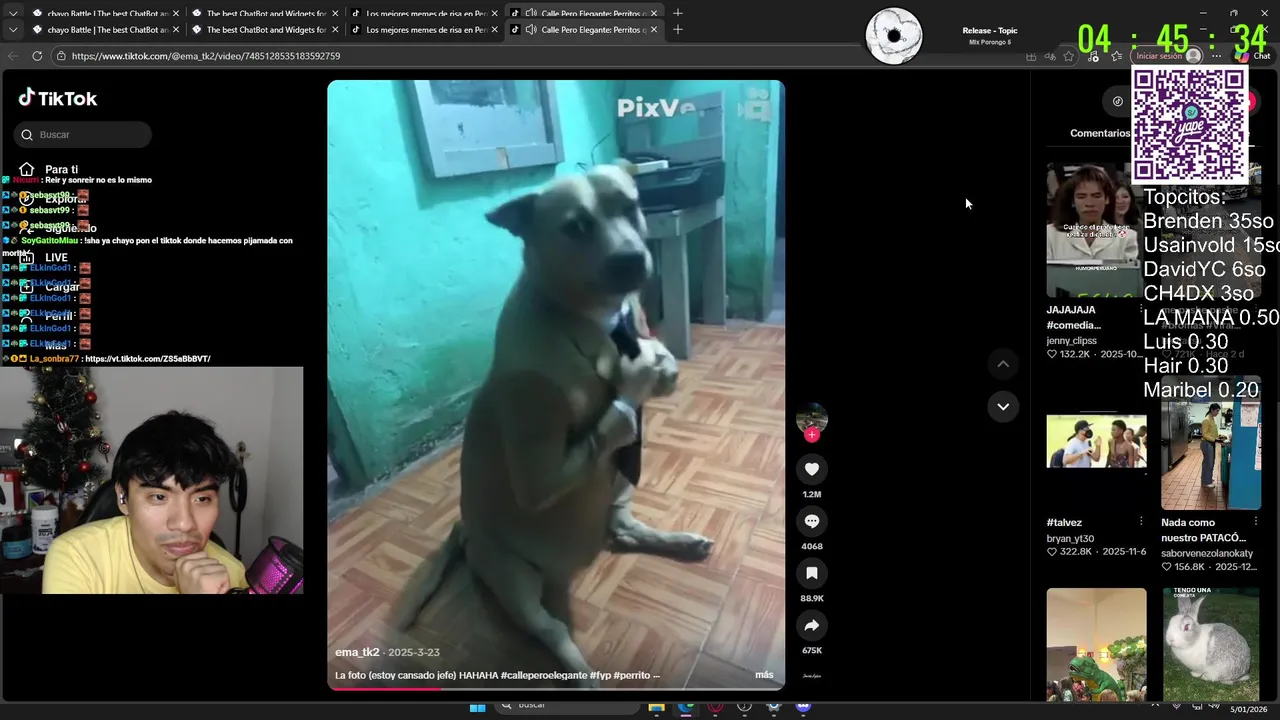Image resolution: width=1280 pixels, height=720 pixels.
Task: Go back with browser back arrow
Action: pyautogui.click(x=13, y=56)
